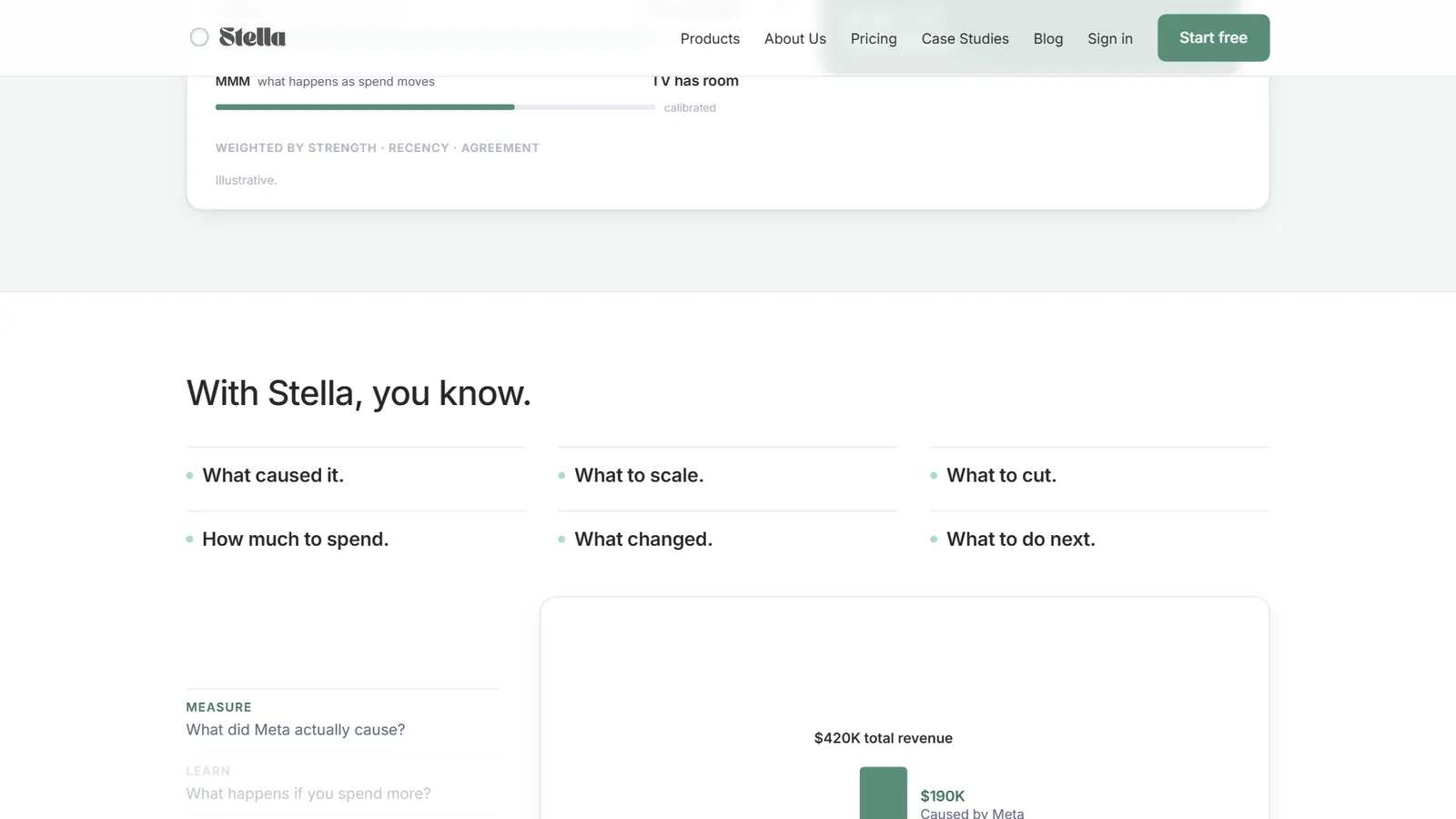The width and height of the screenshot is (1456, 819).
Task: Go to the About Us page
Action: coord(795,38)
